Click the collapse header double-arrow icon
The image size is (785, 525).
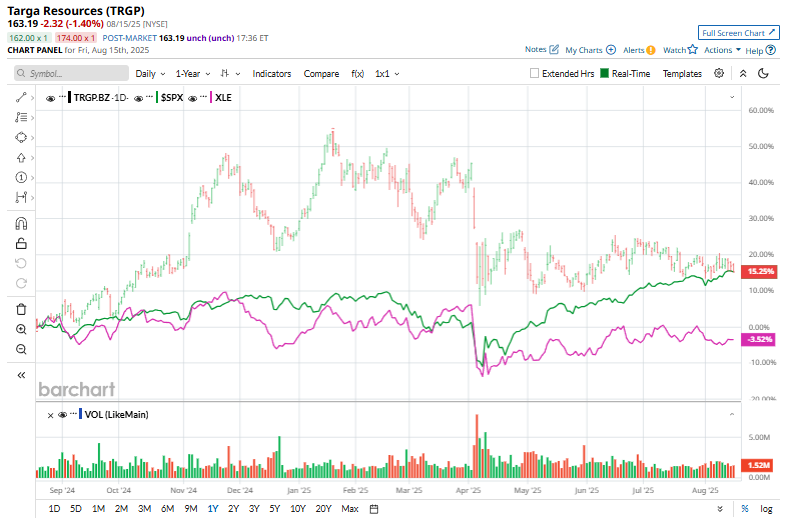click(743, 74)
